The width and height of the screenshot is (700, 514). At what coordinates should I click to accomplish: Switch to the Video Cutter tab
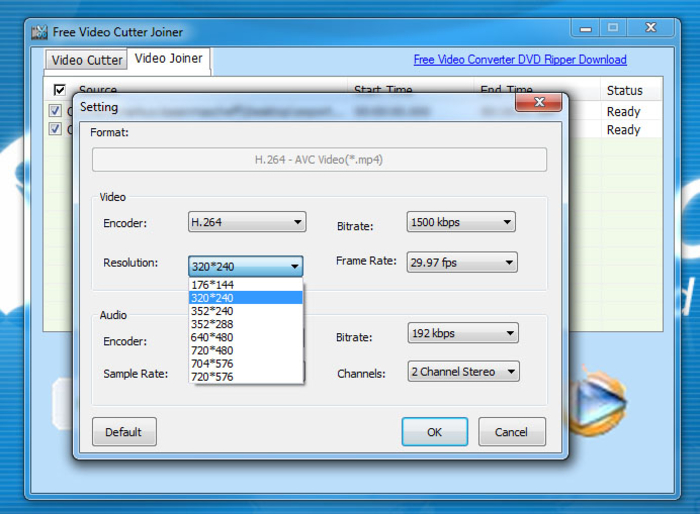(x=86, y=60)
